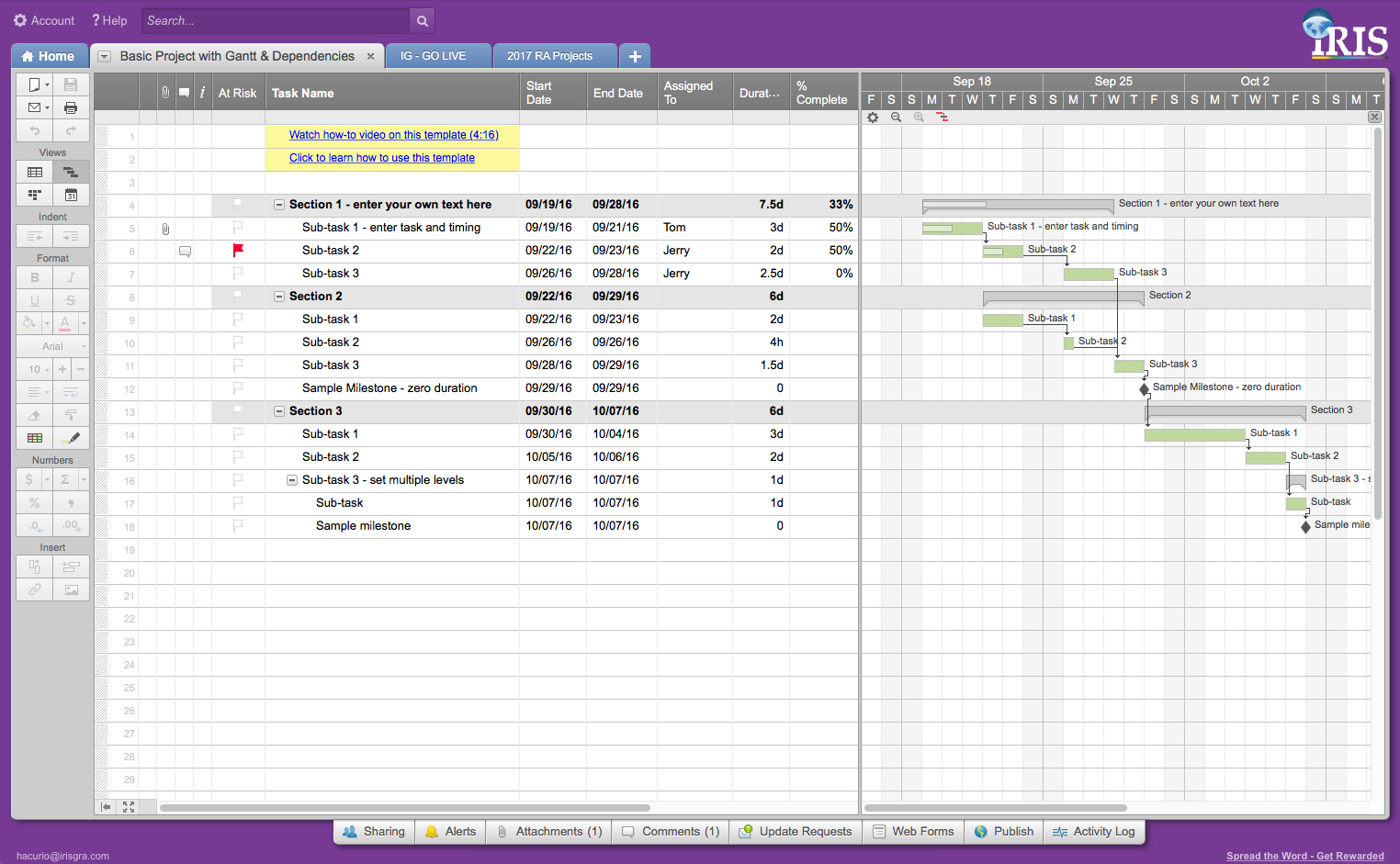Switch to Gantt view
The height and width of the screenshot is (864, 1400).
[x=71, y=172]
